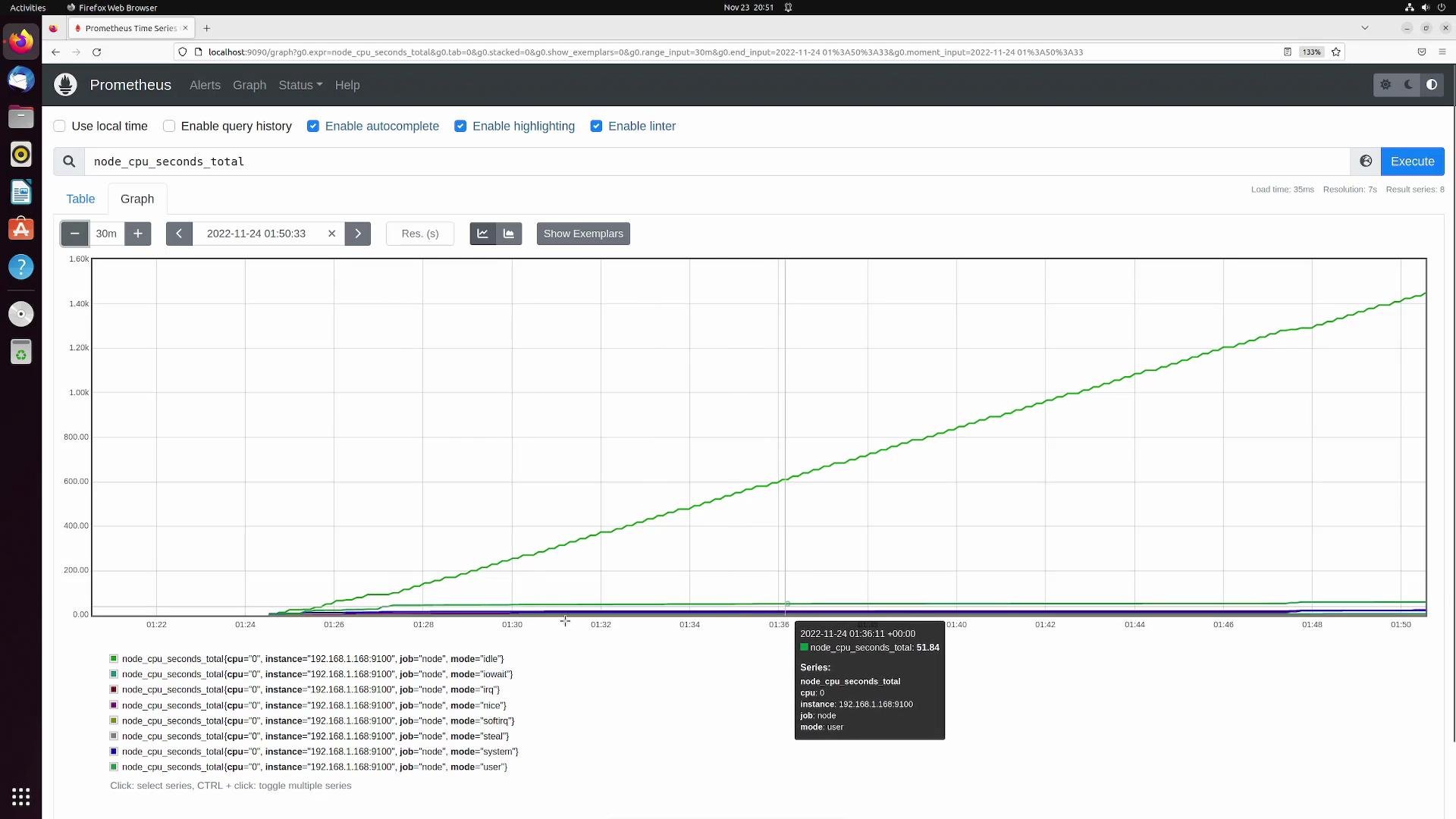The width and height of the screenshot is (1456, 819).
Task: Clear the end time with X icon
Action: 331,234
